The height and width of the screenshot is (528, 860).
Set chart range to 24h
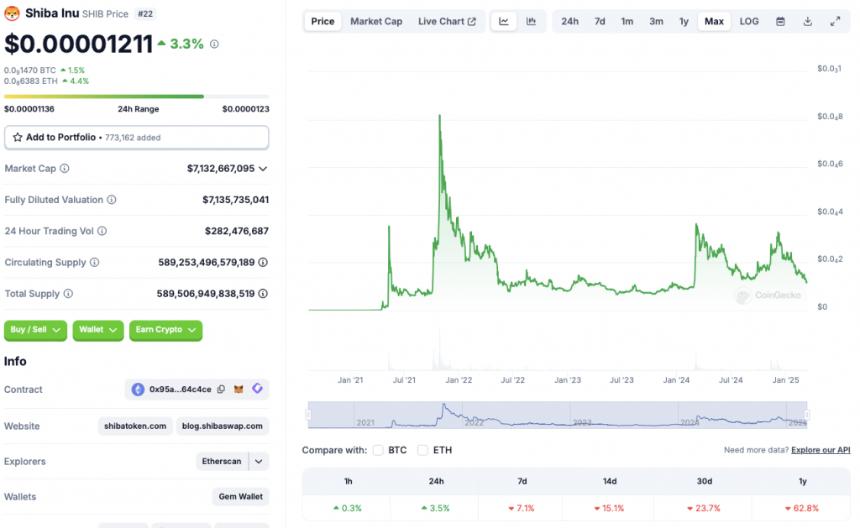tap(570, 21)
